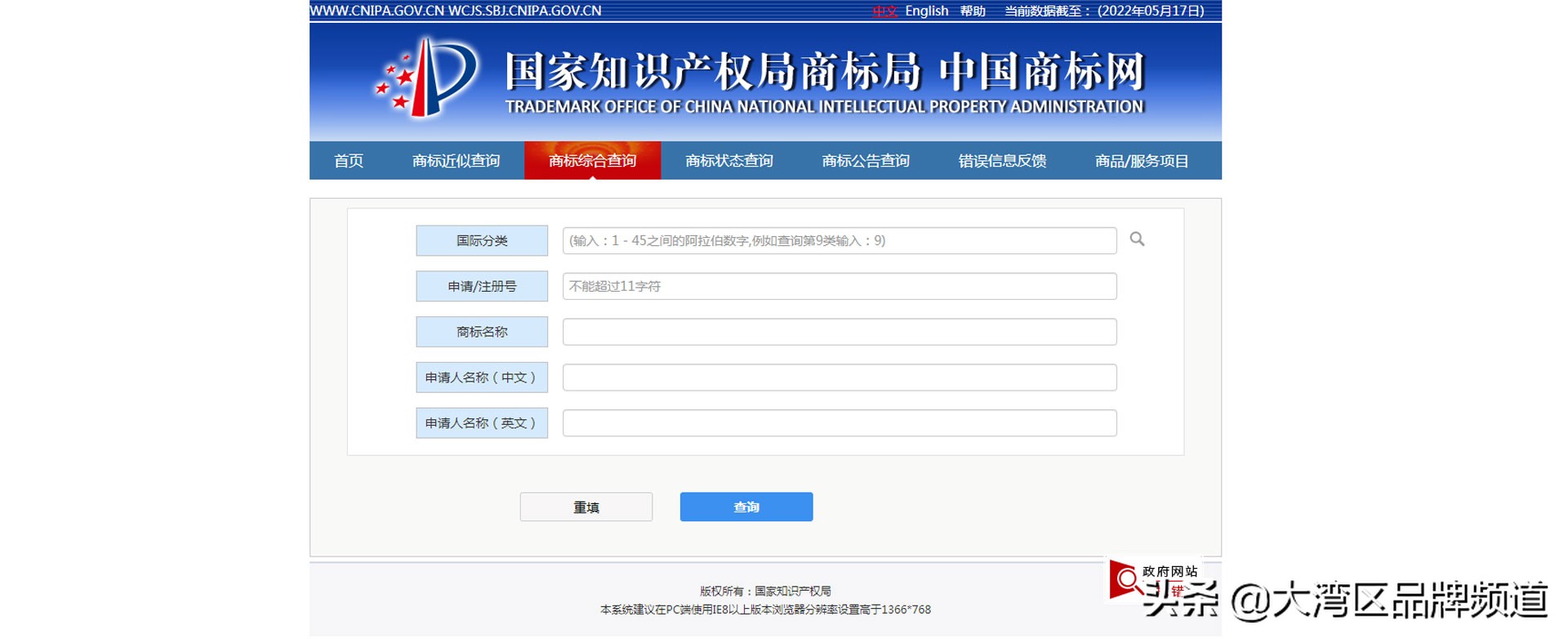Viewport: 1568px width, 639px height.
Task: Switch language to English
Action: click(x=926, y=11)
